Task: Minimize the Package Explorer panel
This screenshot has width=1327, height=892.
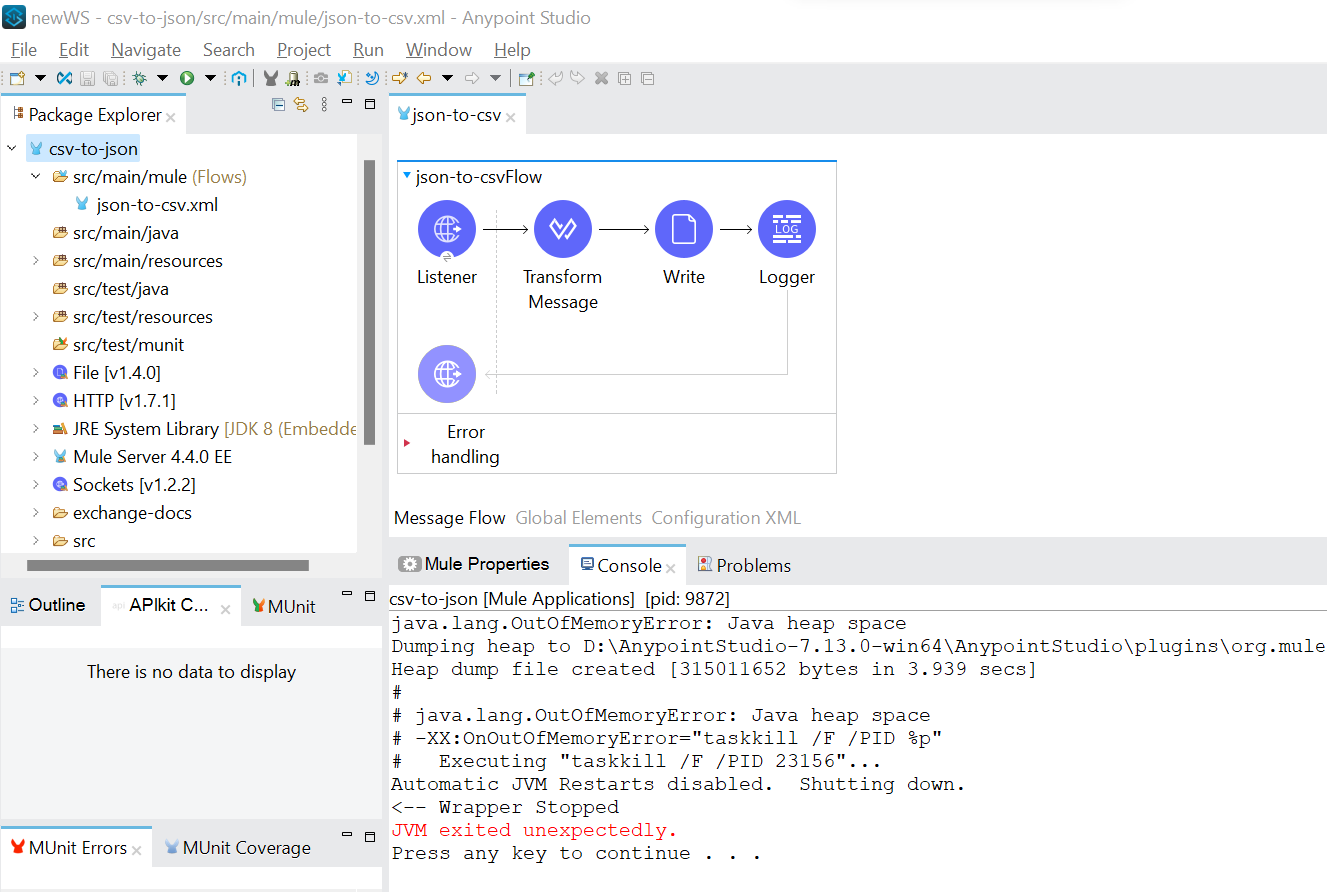Action: (x=347, y=103)
